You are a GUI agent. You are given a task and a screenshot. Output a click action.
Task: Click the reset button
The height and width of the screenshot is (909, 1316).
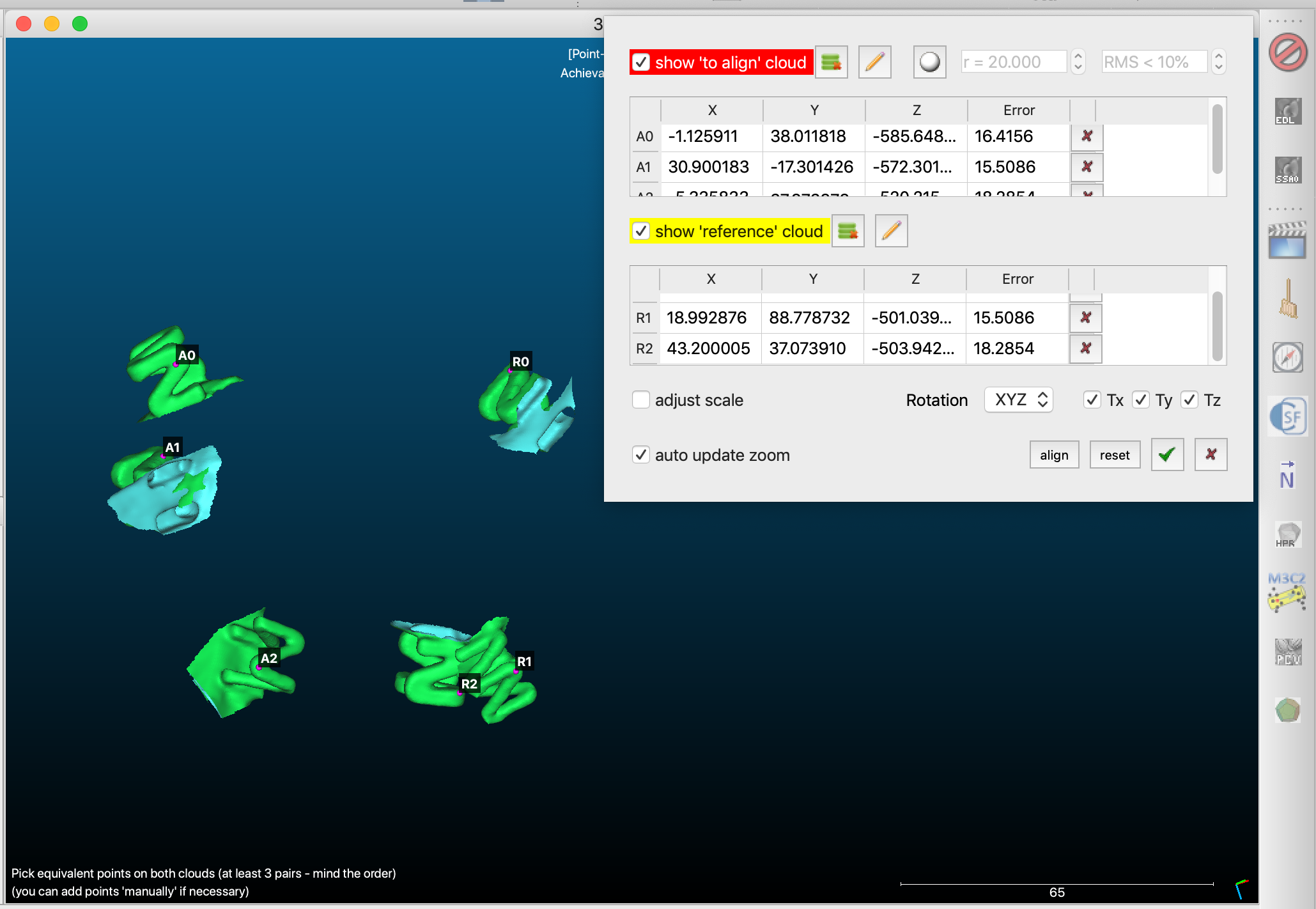point(1115,455)
